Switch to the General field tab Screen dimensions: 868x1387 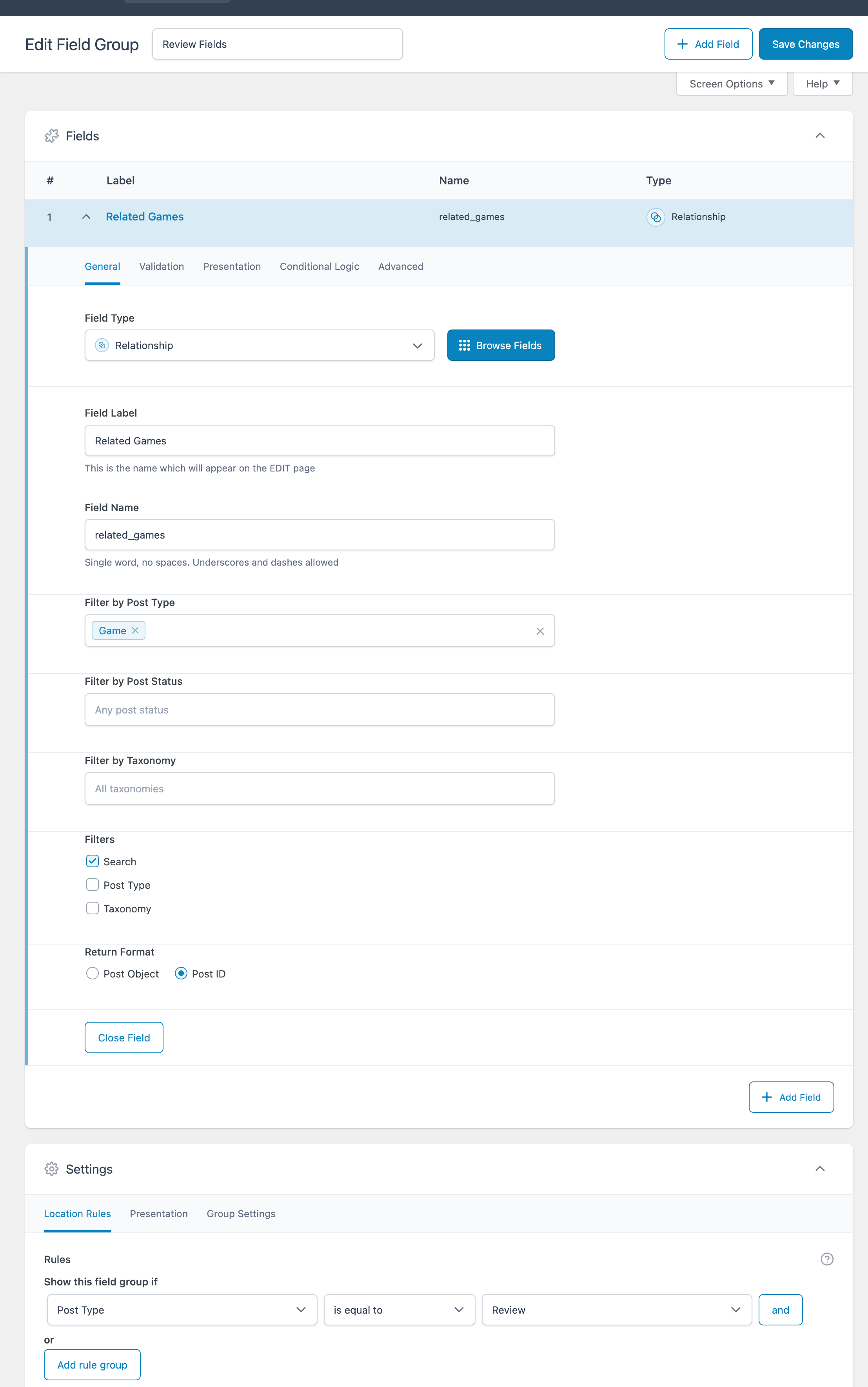pyautogui.click(x=102, y=266)
